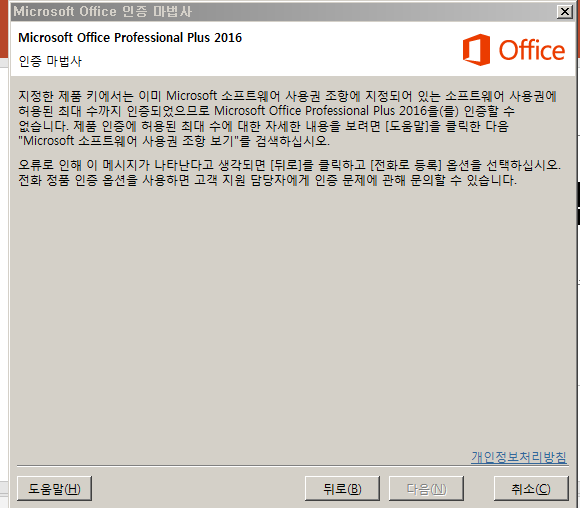The height and width of the screenshot is (508, 580).
Task: Click the '인증 마법사' subtitle text
Action: pyautogui.click(x=50, y=61)
